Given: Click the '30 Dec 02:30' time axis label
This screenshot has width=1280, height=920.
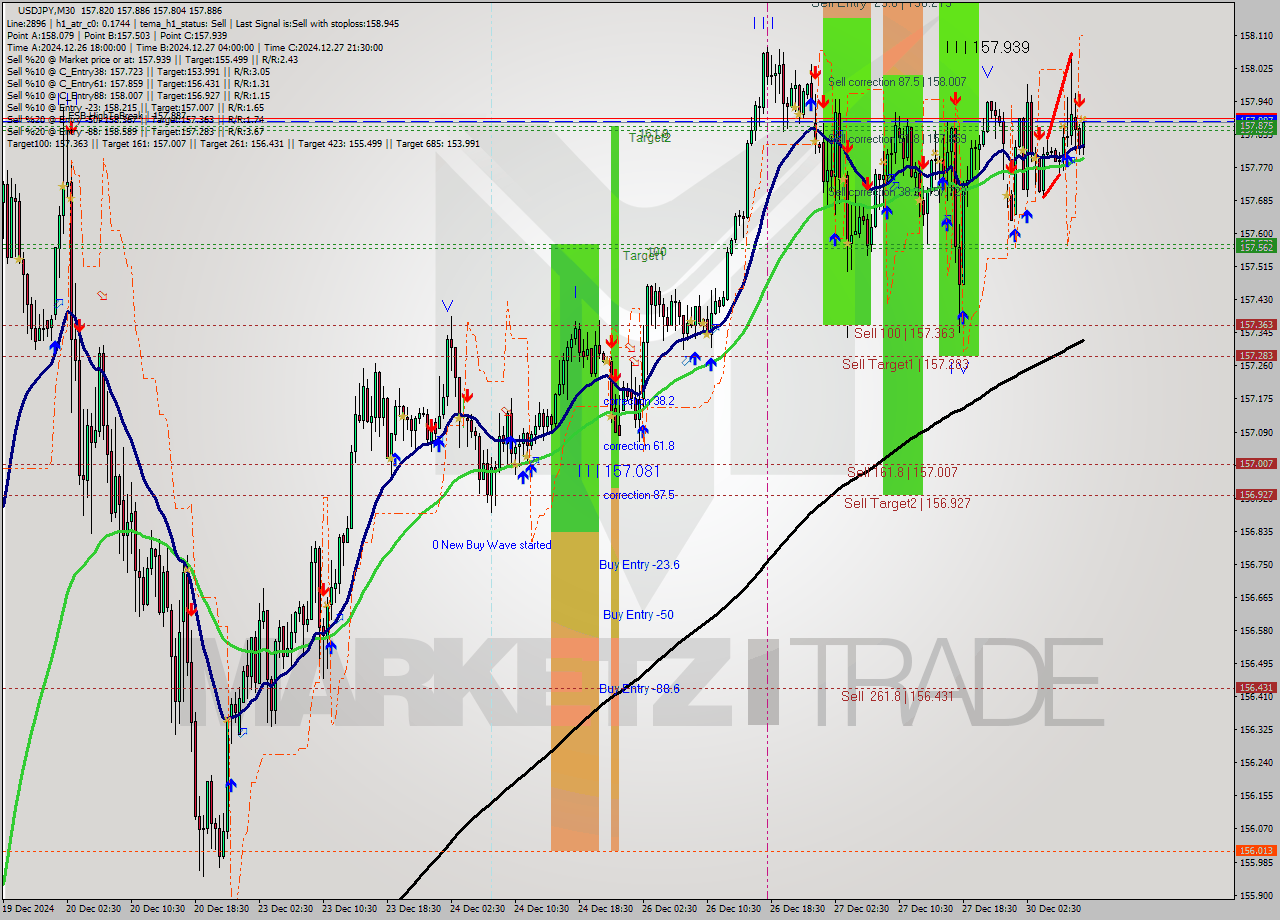Looking at the screenshot, I should [1053, 909].
